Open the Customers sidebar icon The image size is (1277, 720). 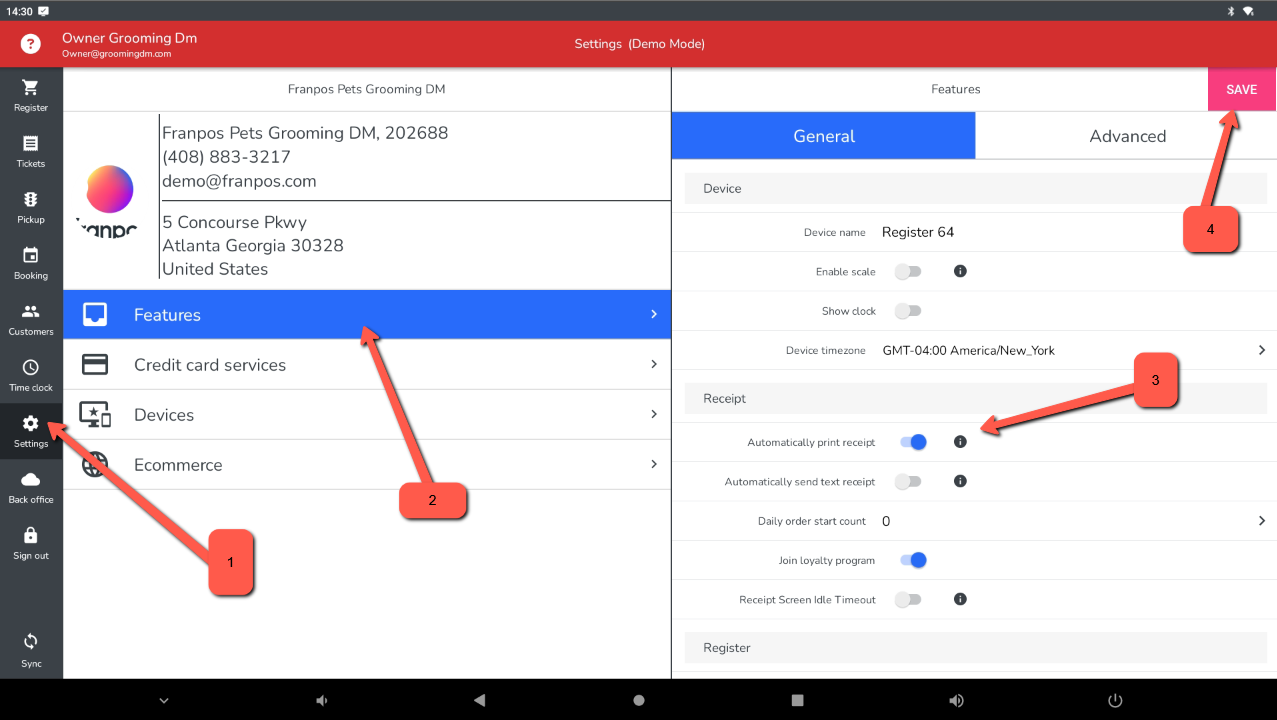pyautogui.click(x=31, y=312)
